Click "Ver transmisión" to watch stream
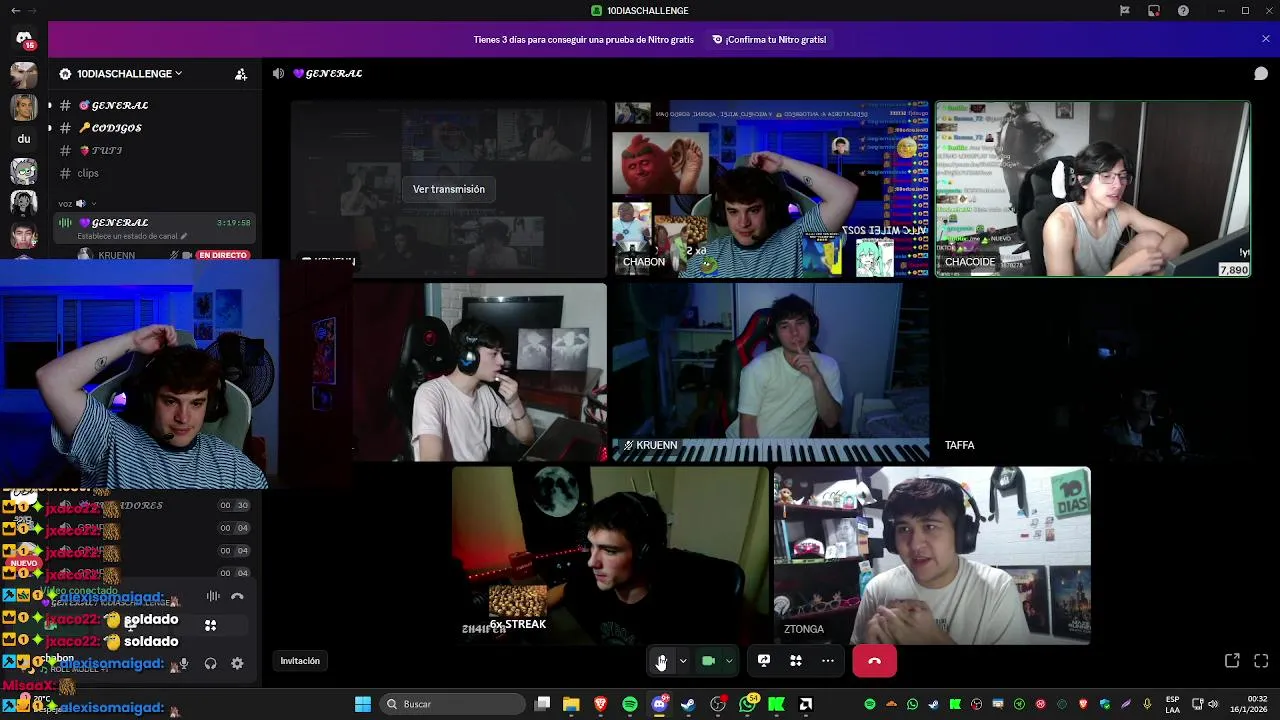Screen dimensions: 1280x720 (448, 189)
